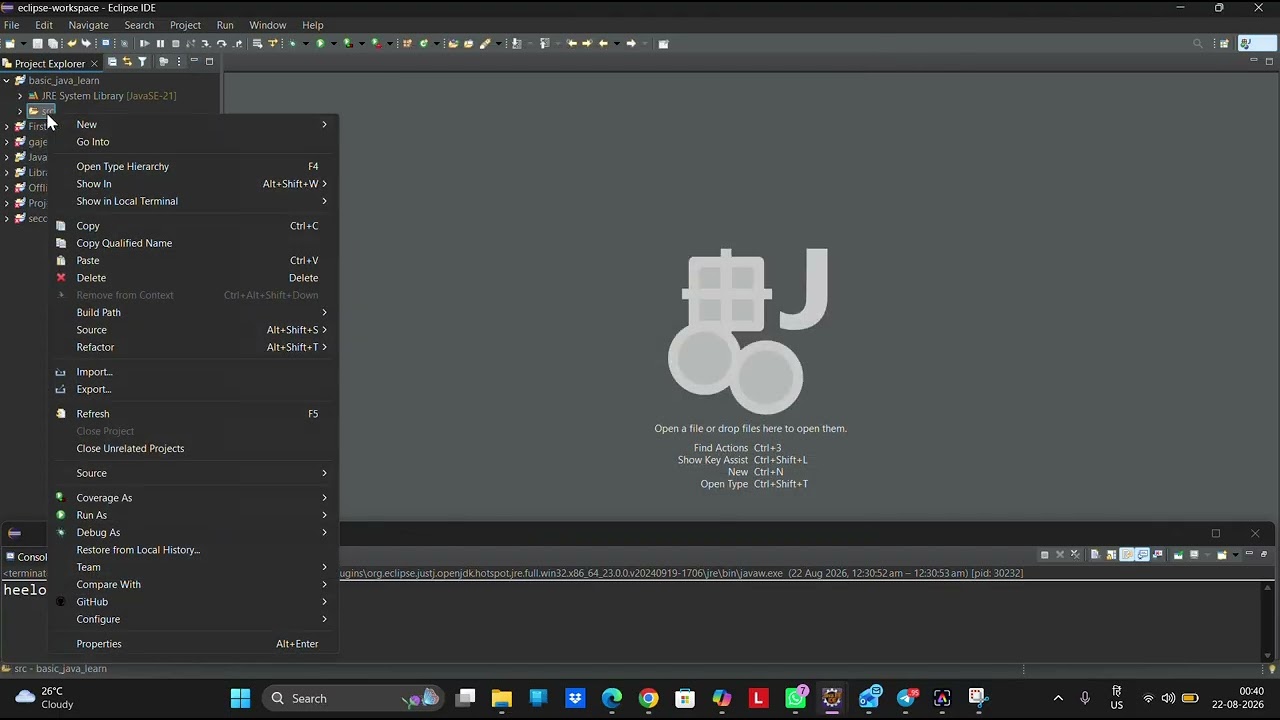
Task: Choose Copy Qualified Name
Action: (x=194, y=243)
